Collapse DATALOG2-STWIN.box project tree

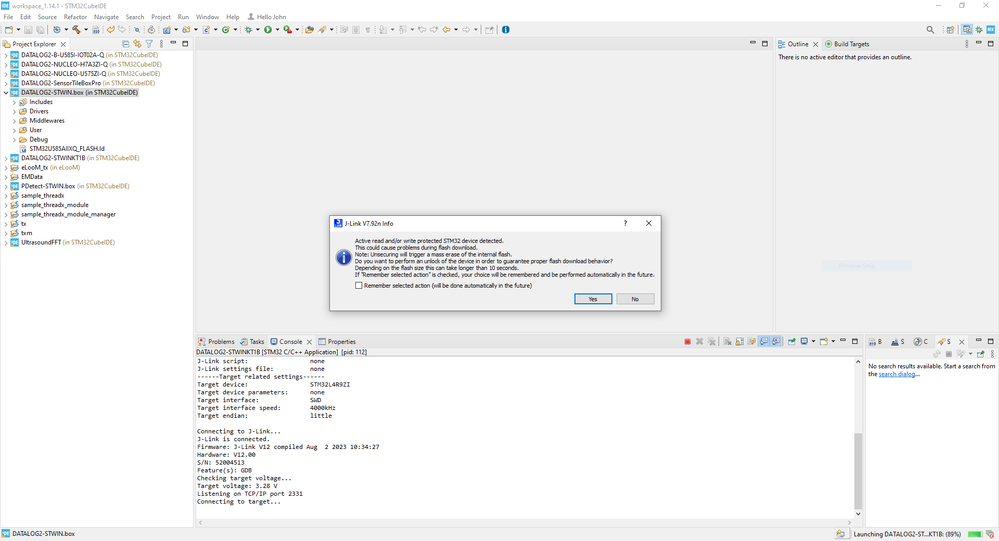pyautogui.click(x=6, y=92)
